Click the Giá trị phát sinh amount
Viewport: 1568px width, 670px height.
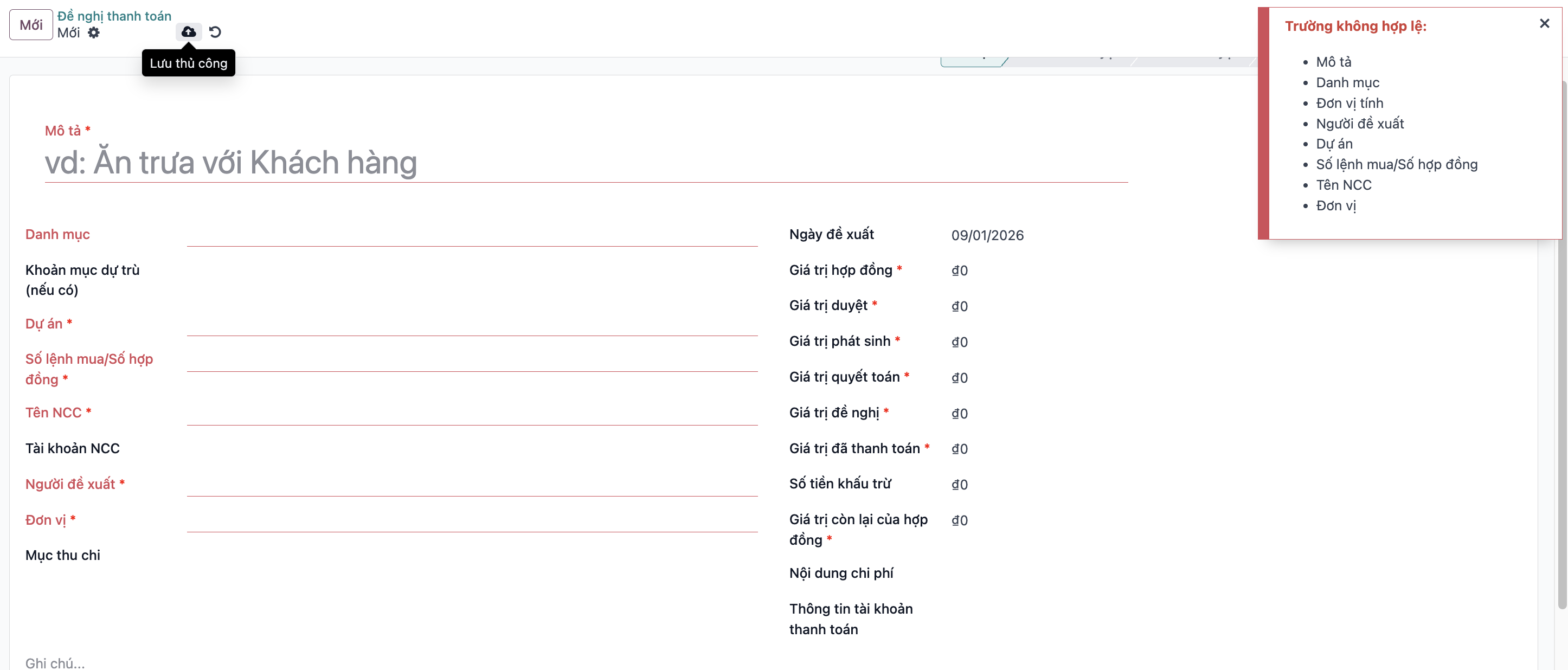pos(960,343)
